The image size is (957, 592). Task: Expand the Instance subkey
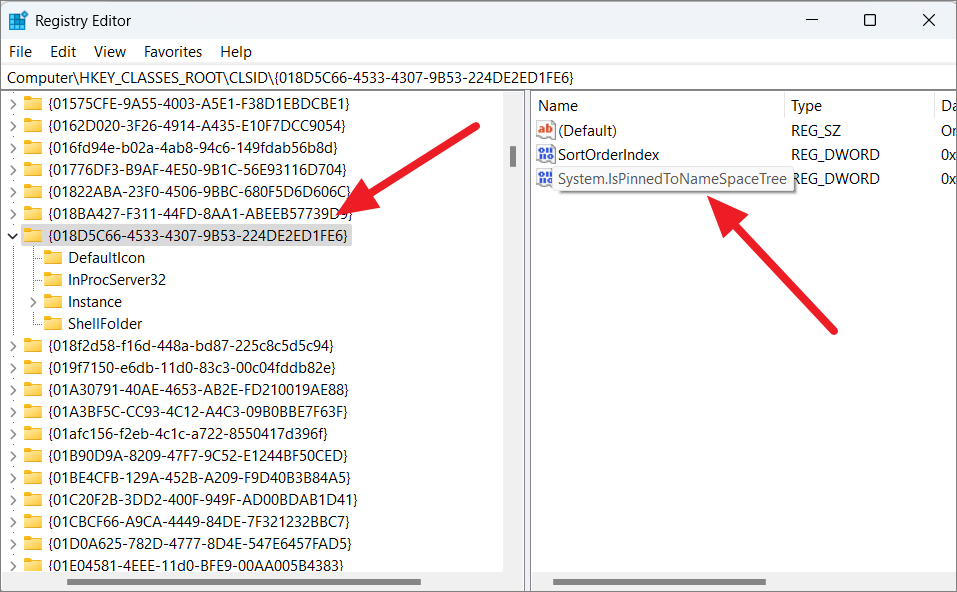click(34, 301)
